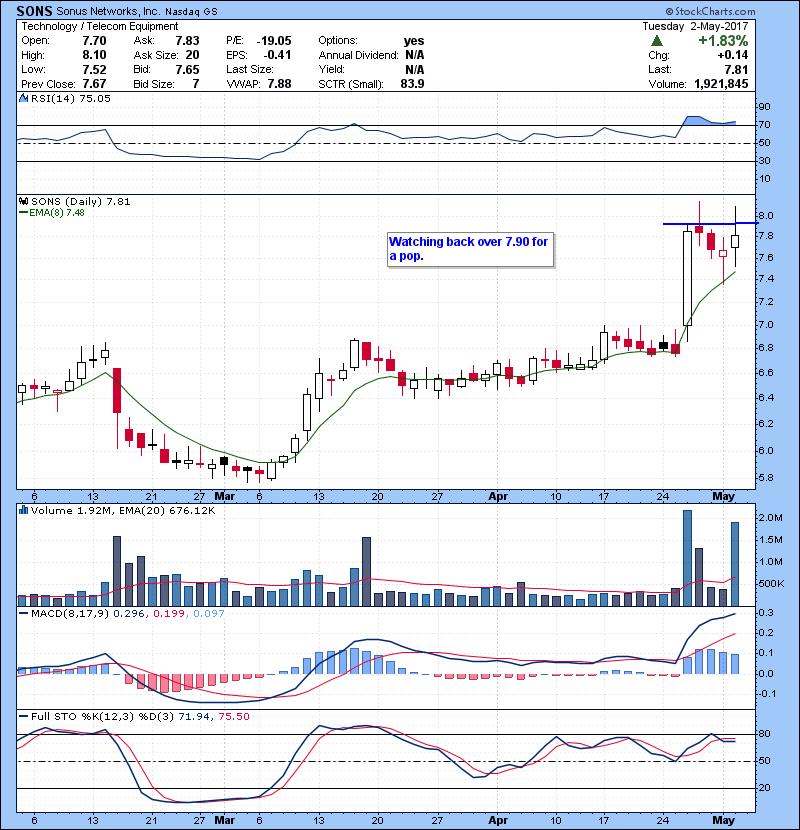Click the 90 level on the RSI axis
This screenshot has width=800, height=830.
coord(765,106)
